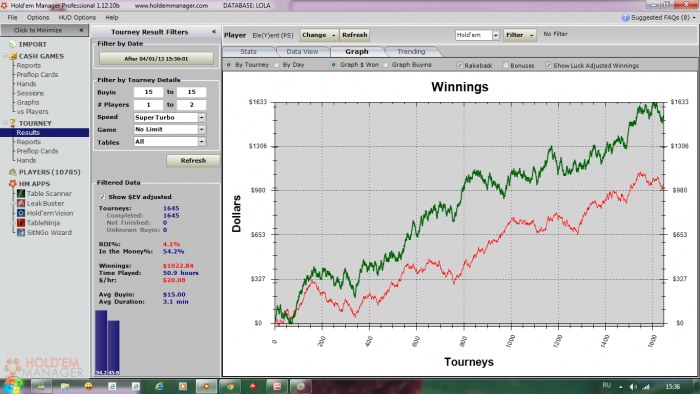Open the Speed Super Turbo dropdown
Screen dimensions: 700x394
point(202,117)
